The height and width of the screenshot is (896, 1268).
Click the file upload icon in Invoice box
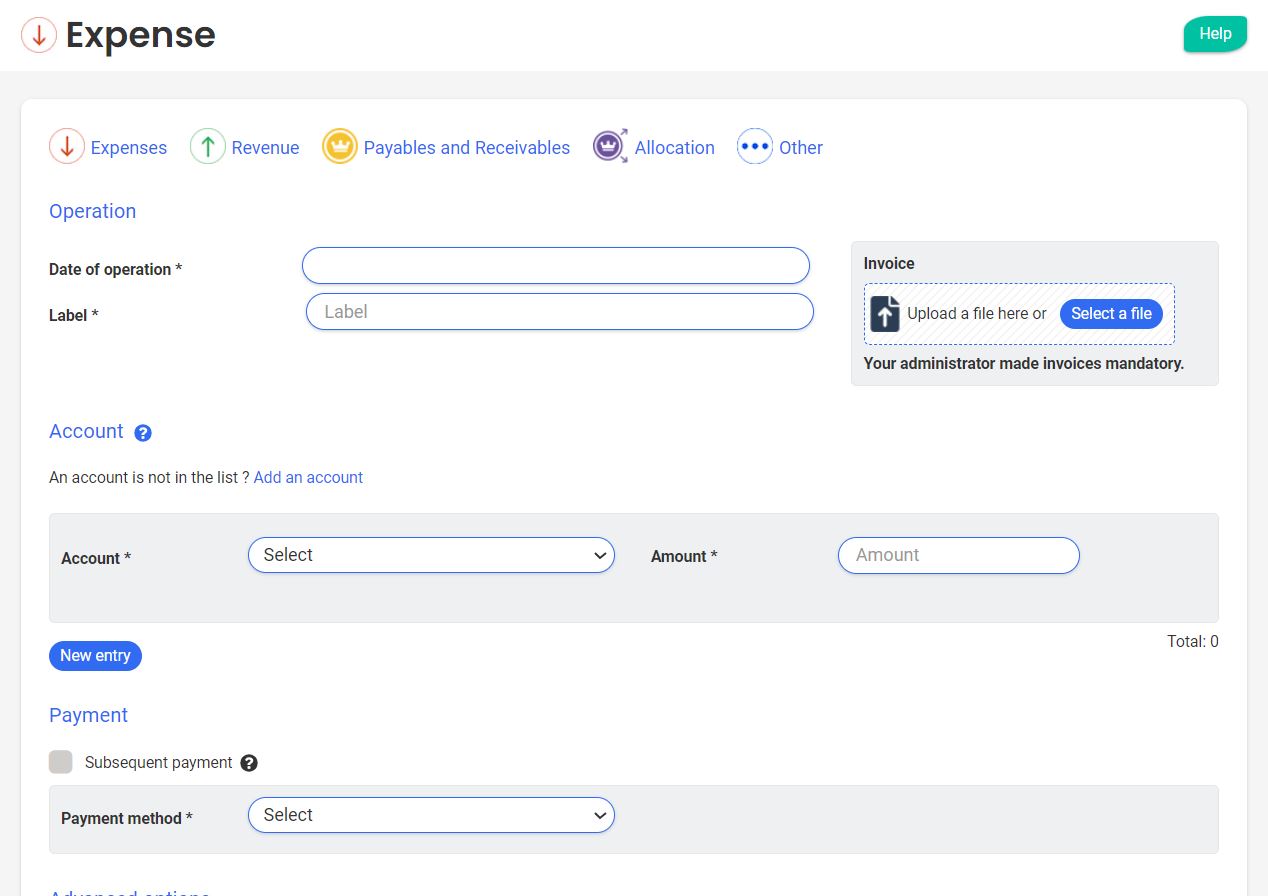point(885,313)
